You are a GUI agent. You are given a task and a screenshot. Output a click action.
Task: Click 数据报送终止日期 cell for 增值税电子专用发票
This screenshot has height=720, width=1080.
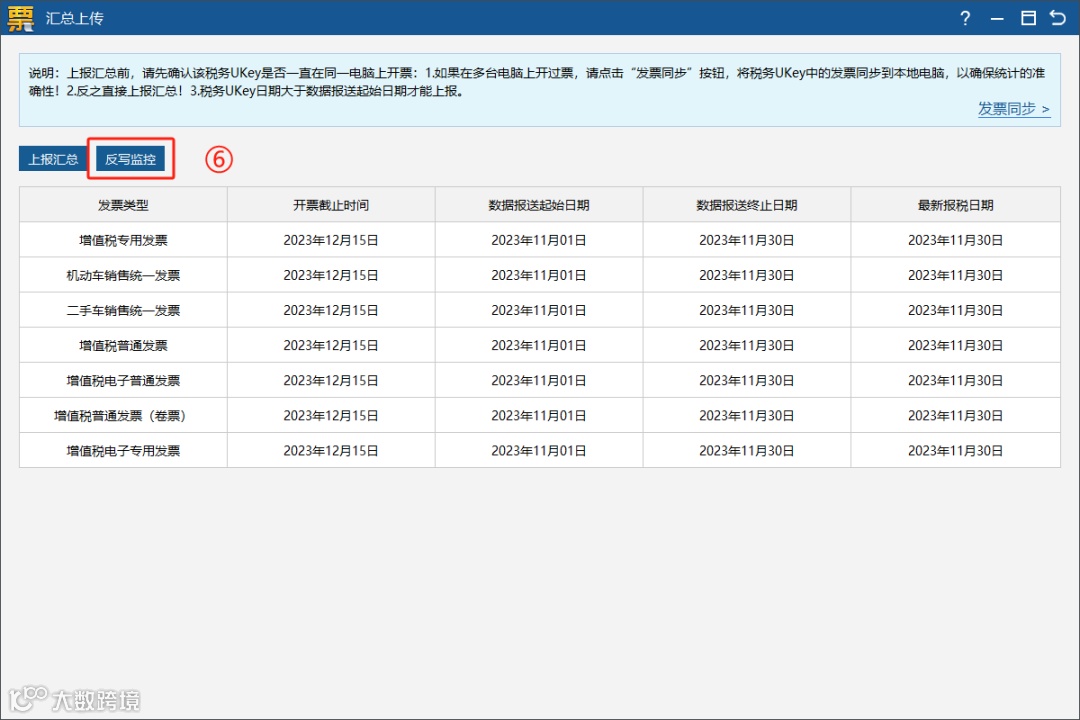tap(747, 451)
